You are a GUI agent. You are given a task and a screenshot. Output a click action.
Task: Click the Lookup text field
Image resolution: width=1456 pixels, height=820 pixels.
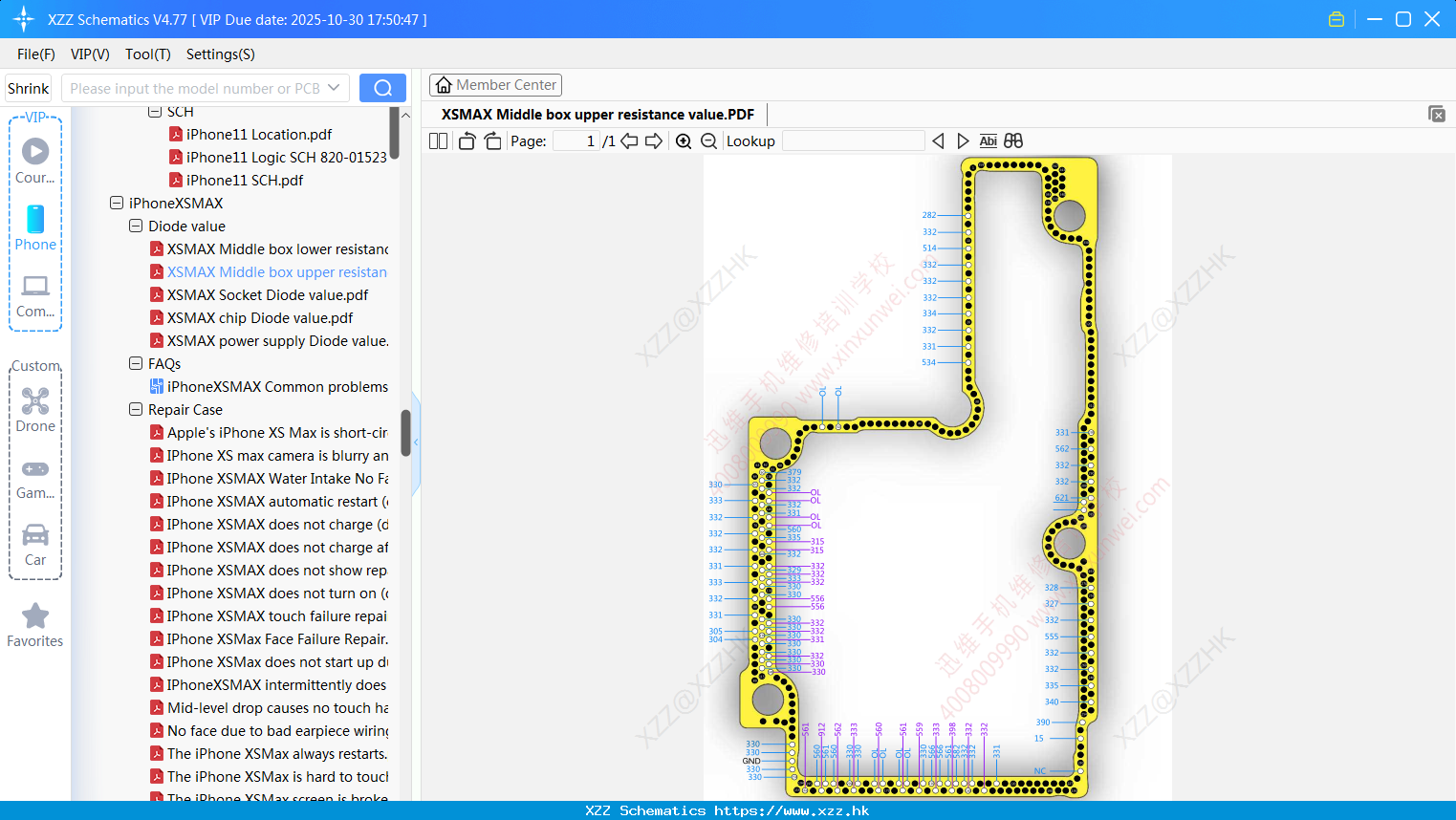(x=854, y=141)
